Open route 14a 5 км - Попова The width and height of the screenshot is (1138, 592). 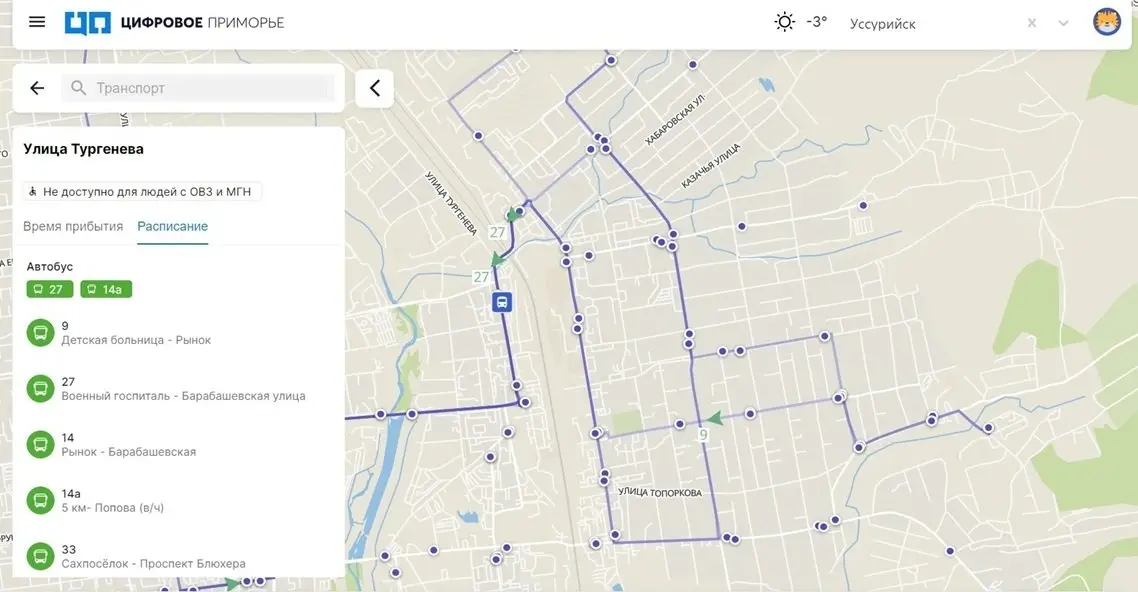pyautogui.click(x=112, y=501)
